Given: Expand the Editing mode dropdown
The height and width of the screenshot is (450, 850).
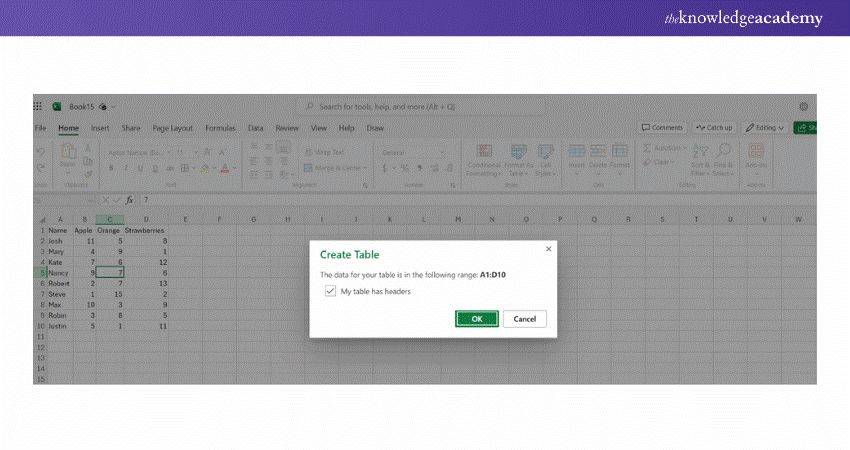Looking at the screenshot, I should (x=768, y=128).
